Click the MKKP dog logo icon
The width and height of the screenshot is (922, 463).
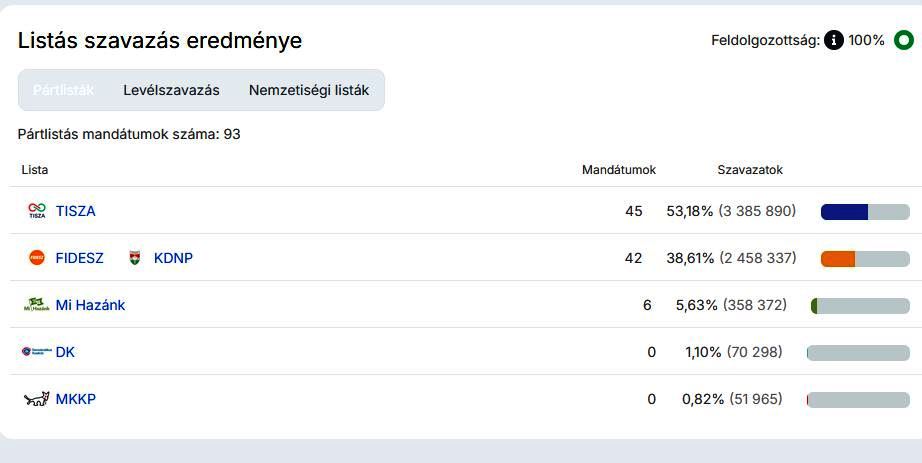coord(36,399)
